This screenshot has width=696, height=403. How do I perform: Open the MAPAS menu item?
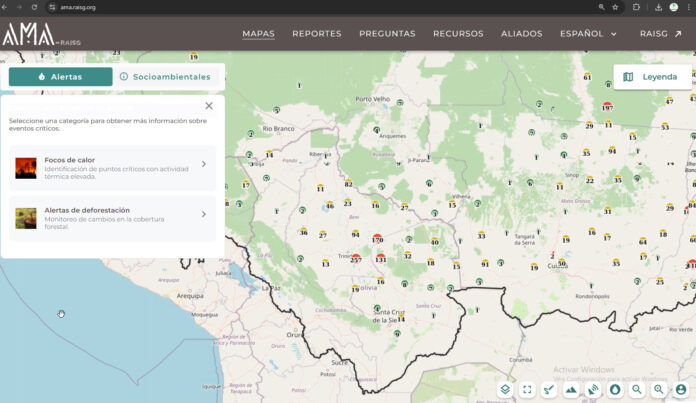click(x=258, y=34)
